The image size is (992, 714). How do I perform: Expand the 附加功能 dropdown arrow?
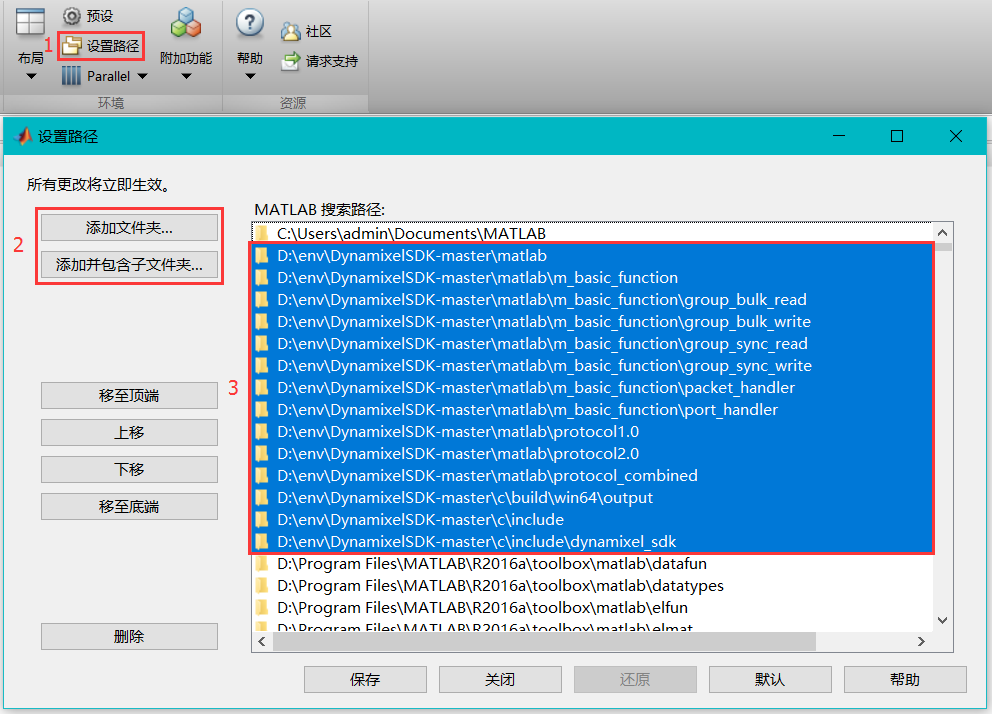tap(185, 77)
